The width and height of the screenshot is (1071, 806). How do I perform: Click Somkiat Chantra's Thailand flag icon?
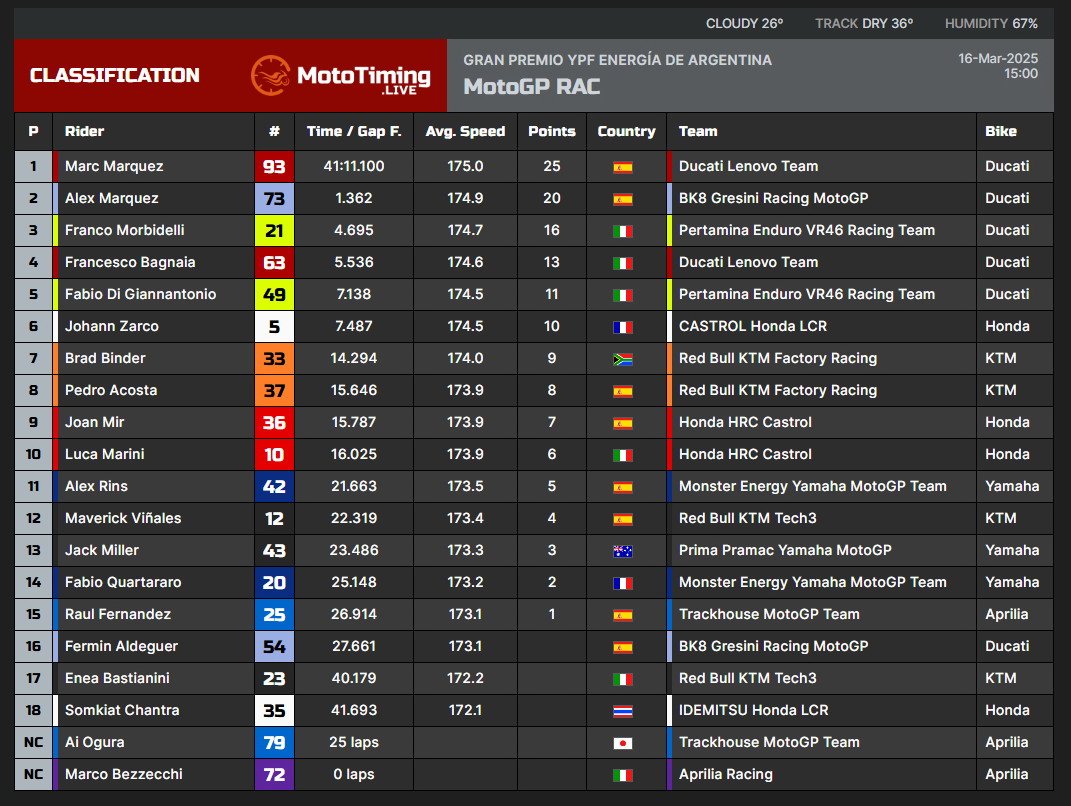pyautogui.click(x=622, y=711)
